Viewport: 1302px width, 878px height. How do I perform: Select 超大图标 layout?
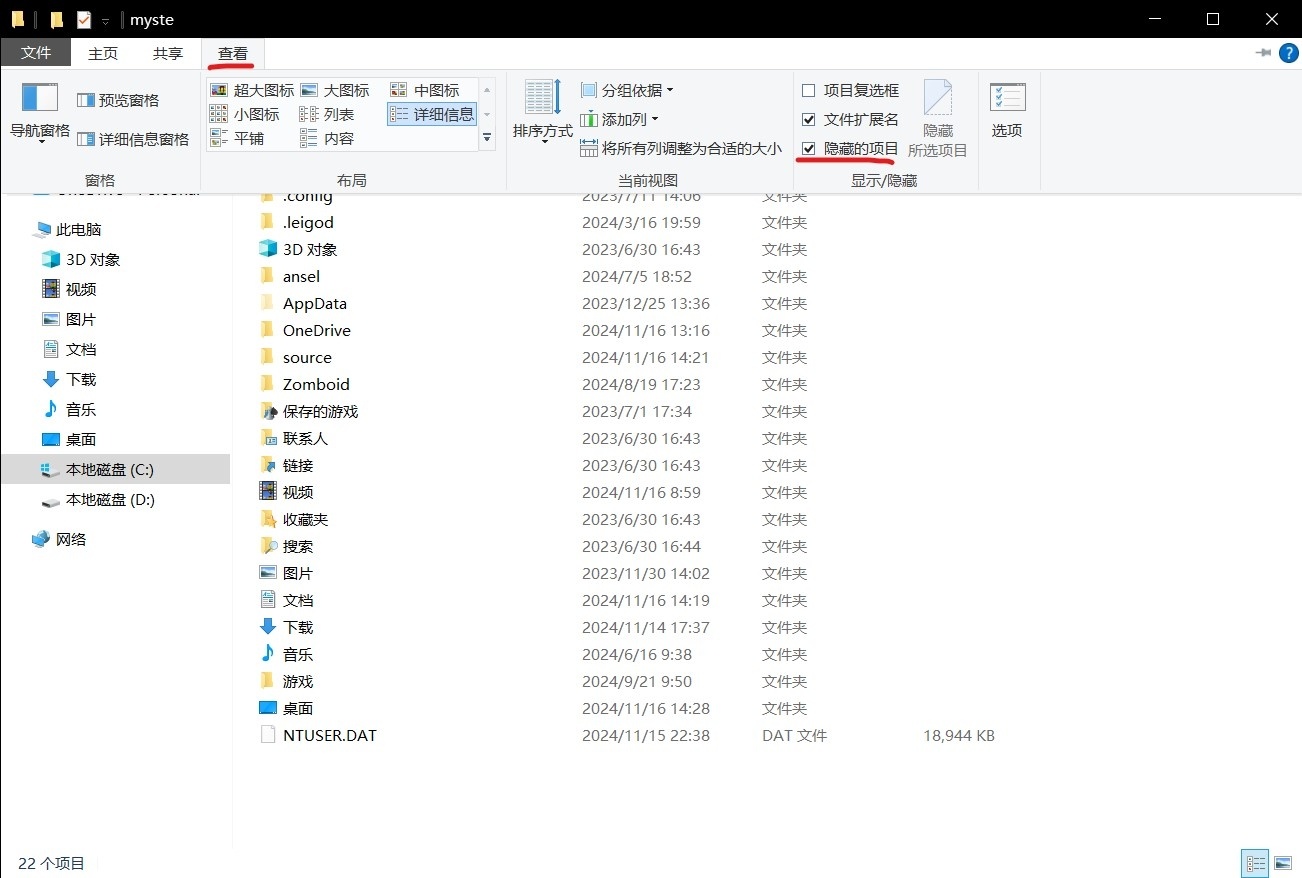[252, 90]
